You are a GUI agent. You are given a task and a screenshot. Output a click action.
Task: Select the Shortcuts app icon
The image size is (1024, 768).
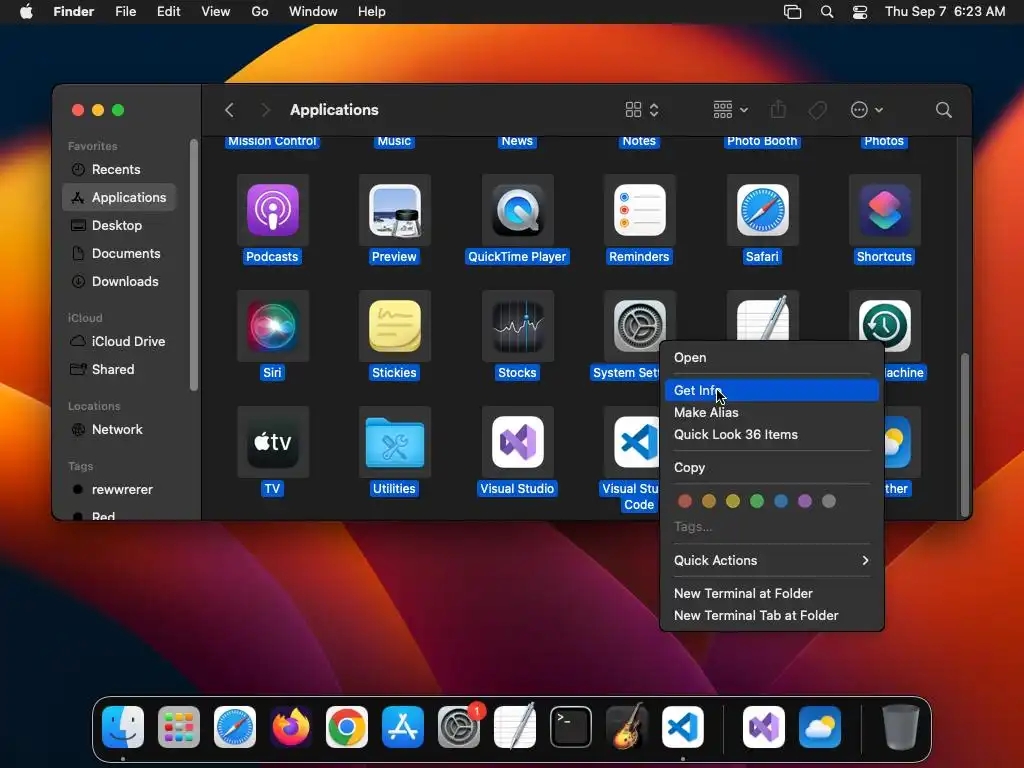point(884,210)
